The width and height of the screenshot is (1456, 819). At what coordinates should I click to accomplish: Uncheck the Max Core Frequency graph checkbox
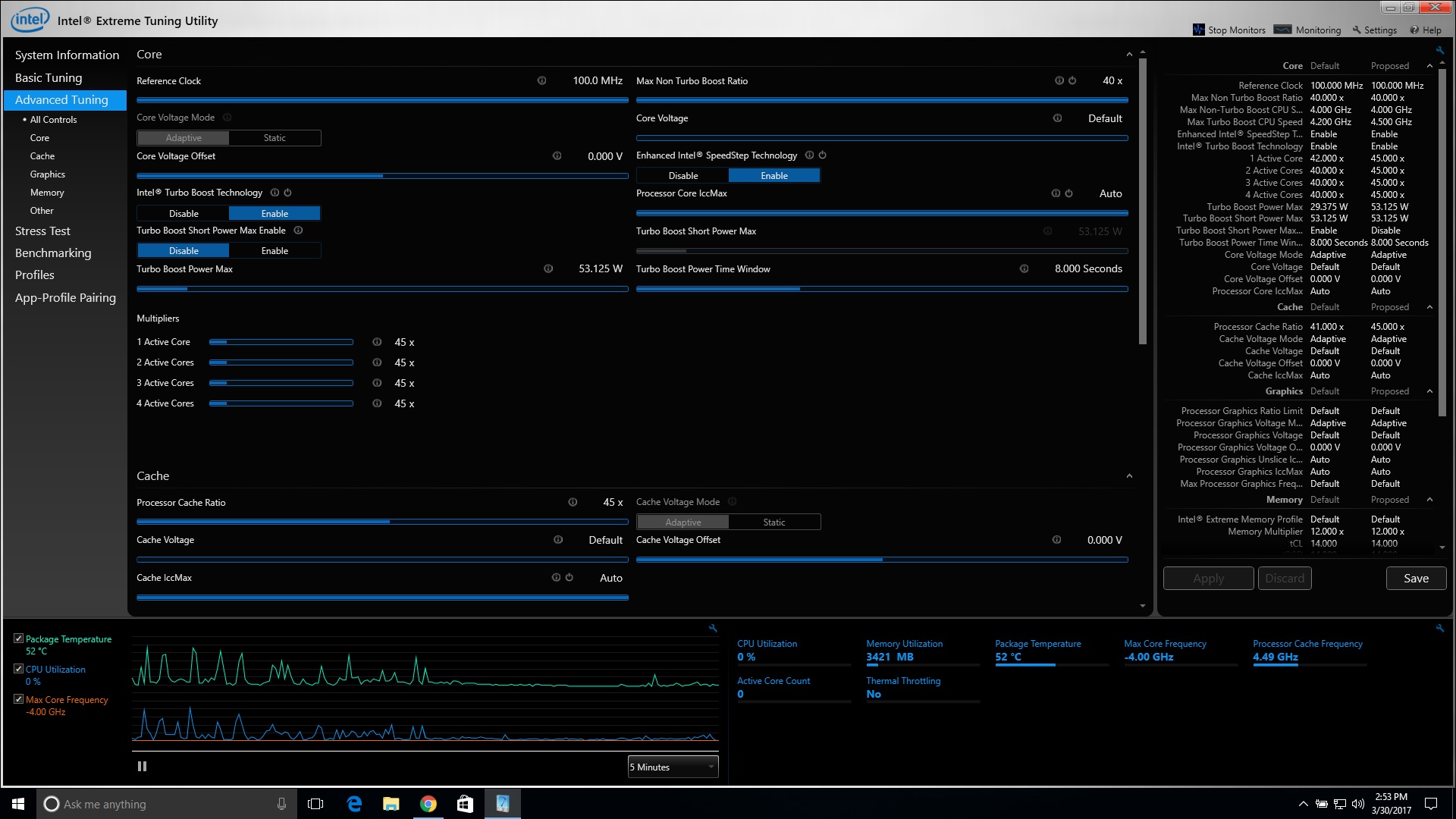19,699
